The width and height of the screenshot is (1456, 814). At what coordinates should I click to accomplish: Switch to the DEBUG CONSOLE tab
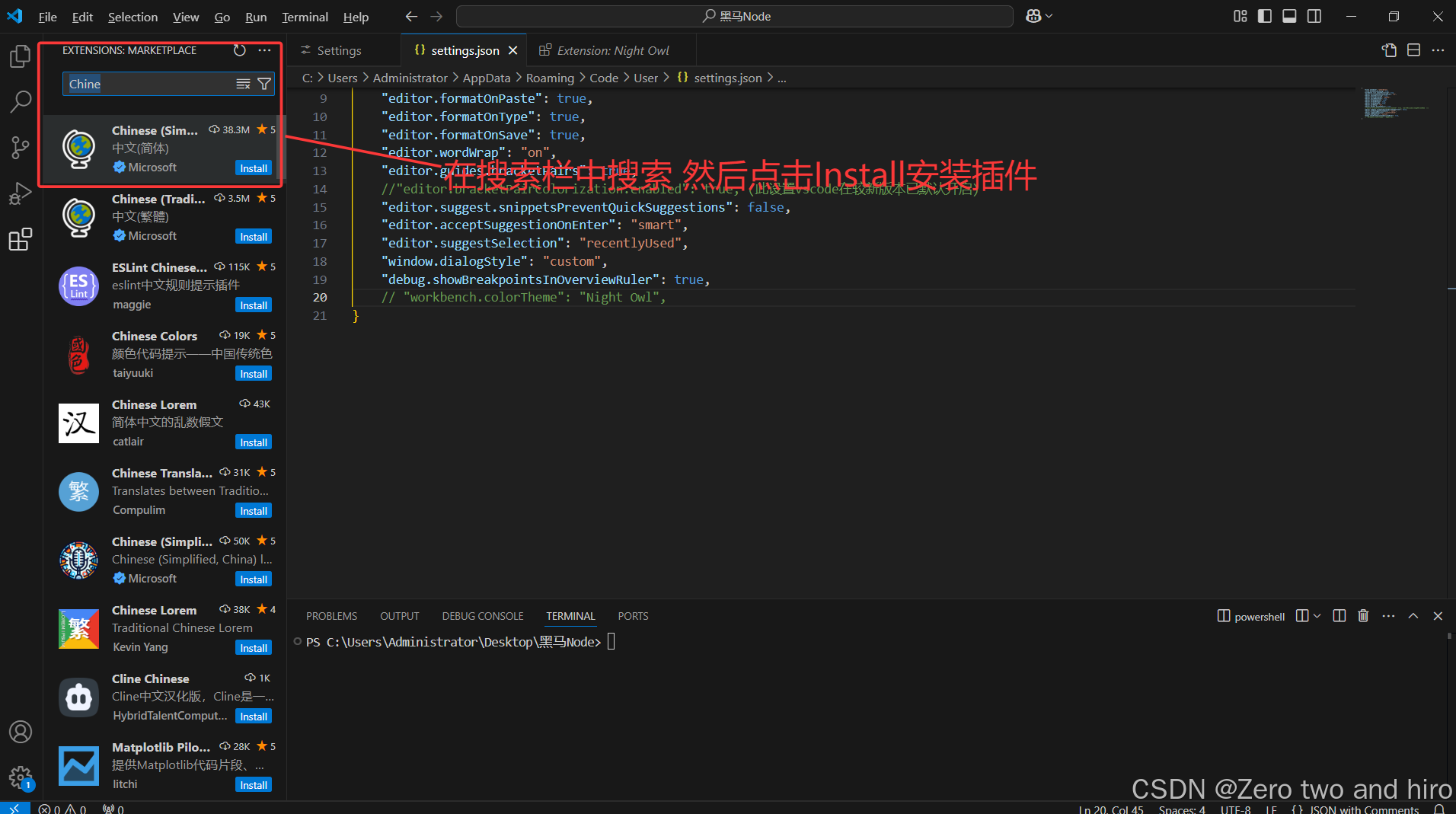pos(483,616)
